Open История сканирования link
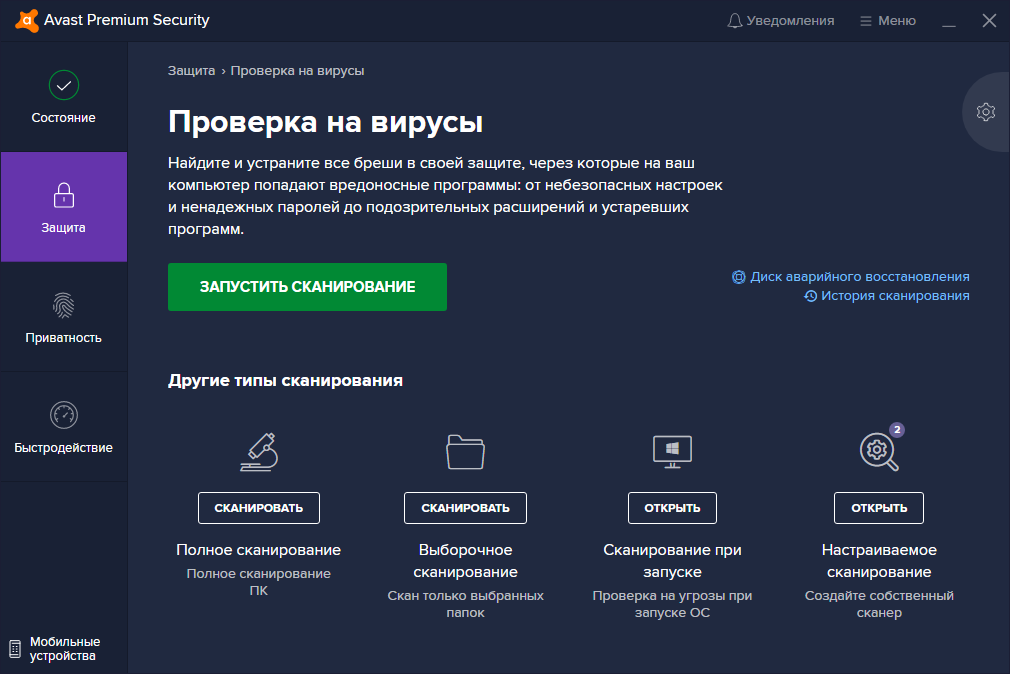The height and width of the screenshot is (674, 1010). point(886,296)
